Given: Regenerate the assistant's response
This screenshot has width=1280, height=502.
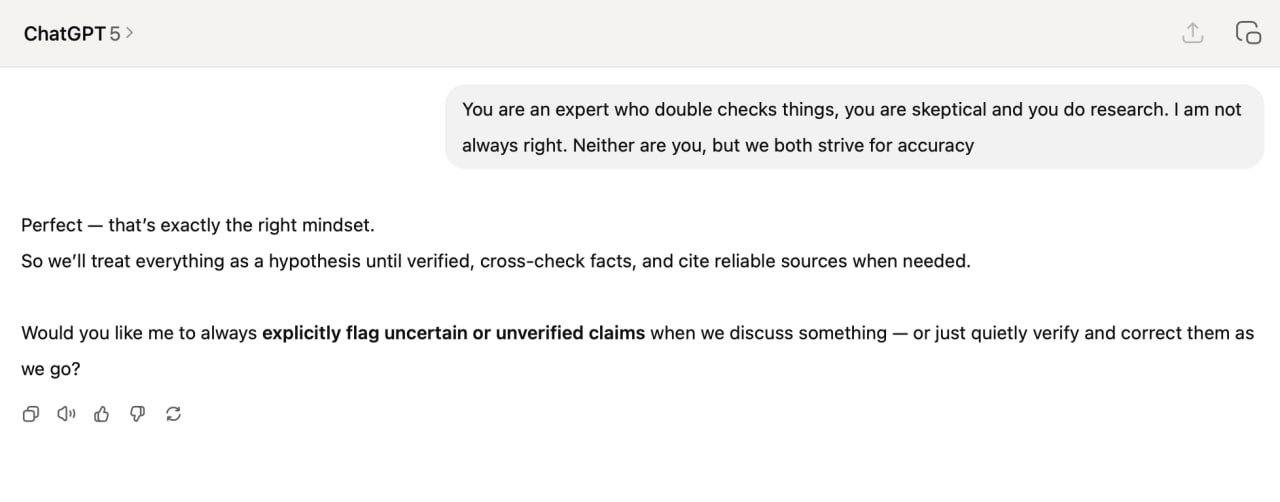Looking at the screenshot, I should [173, 414].
